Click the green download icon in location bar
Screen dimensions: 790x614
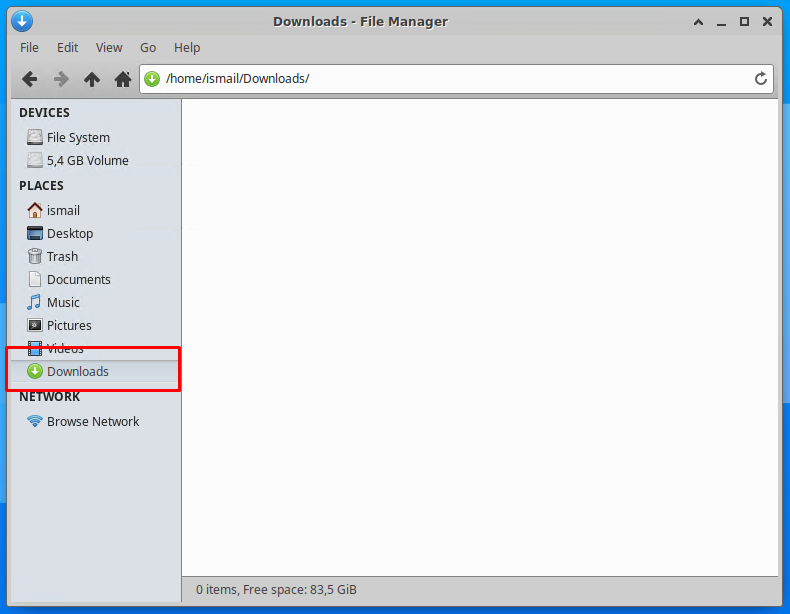coord(152,79)
